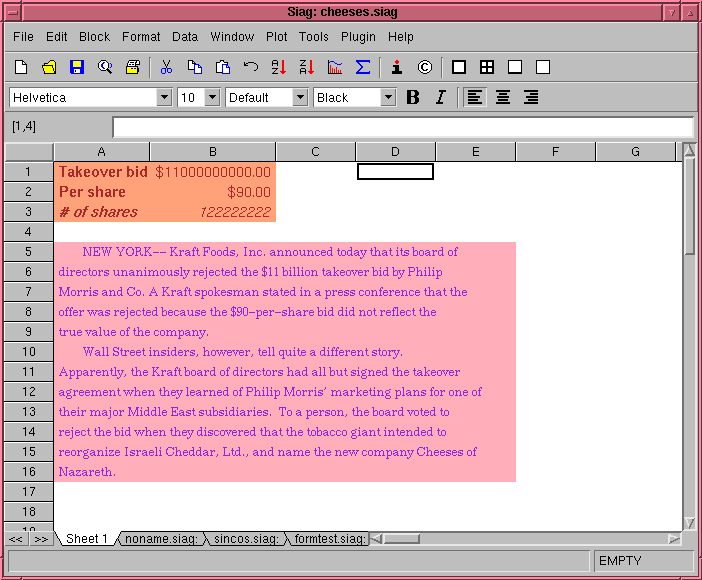Expand the font size 10 dropdown

213,97
